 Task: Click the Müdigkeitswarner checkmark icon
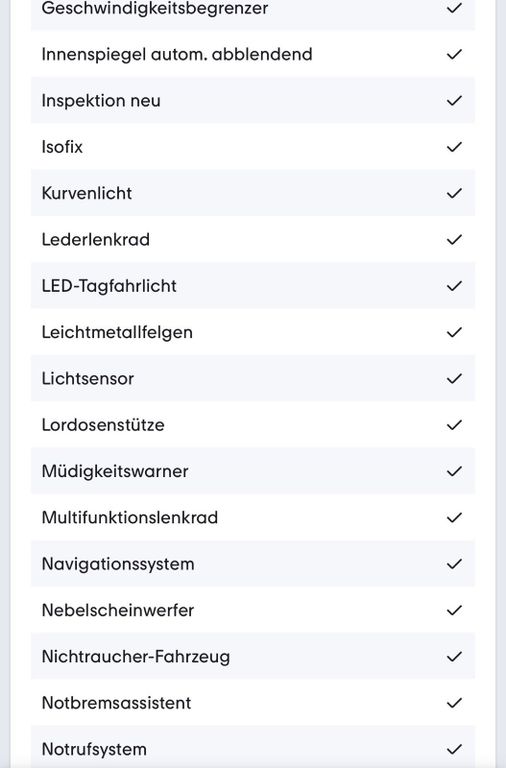coord(454,471)
